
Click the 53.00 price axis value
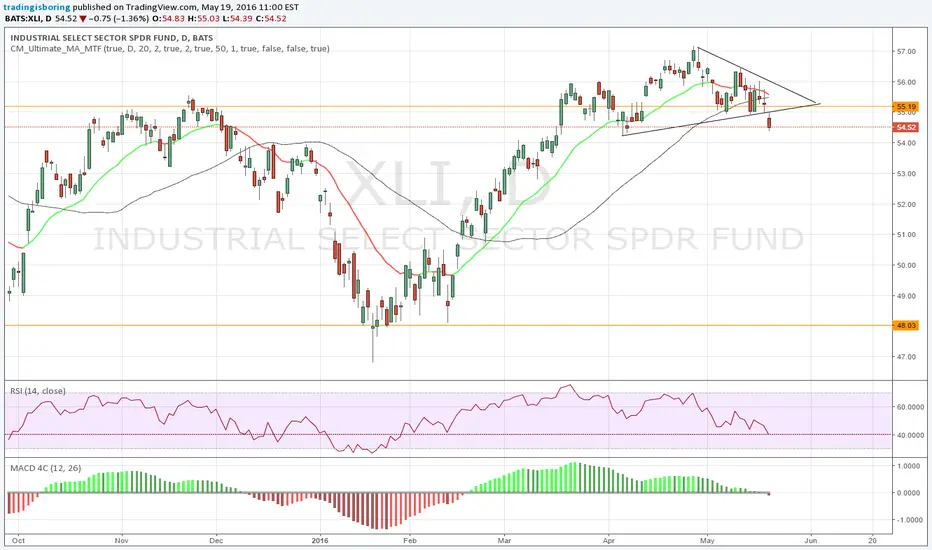click(906, 174)
